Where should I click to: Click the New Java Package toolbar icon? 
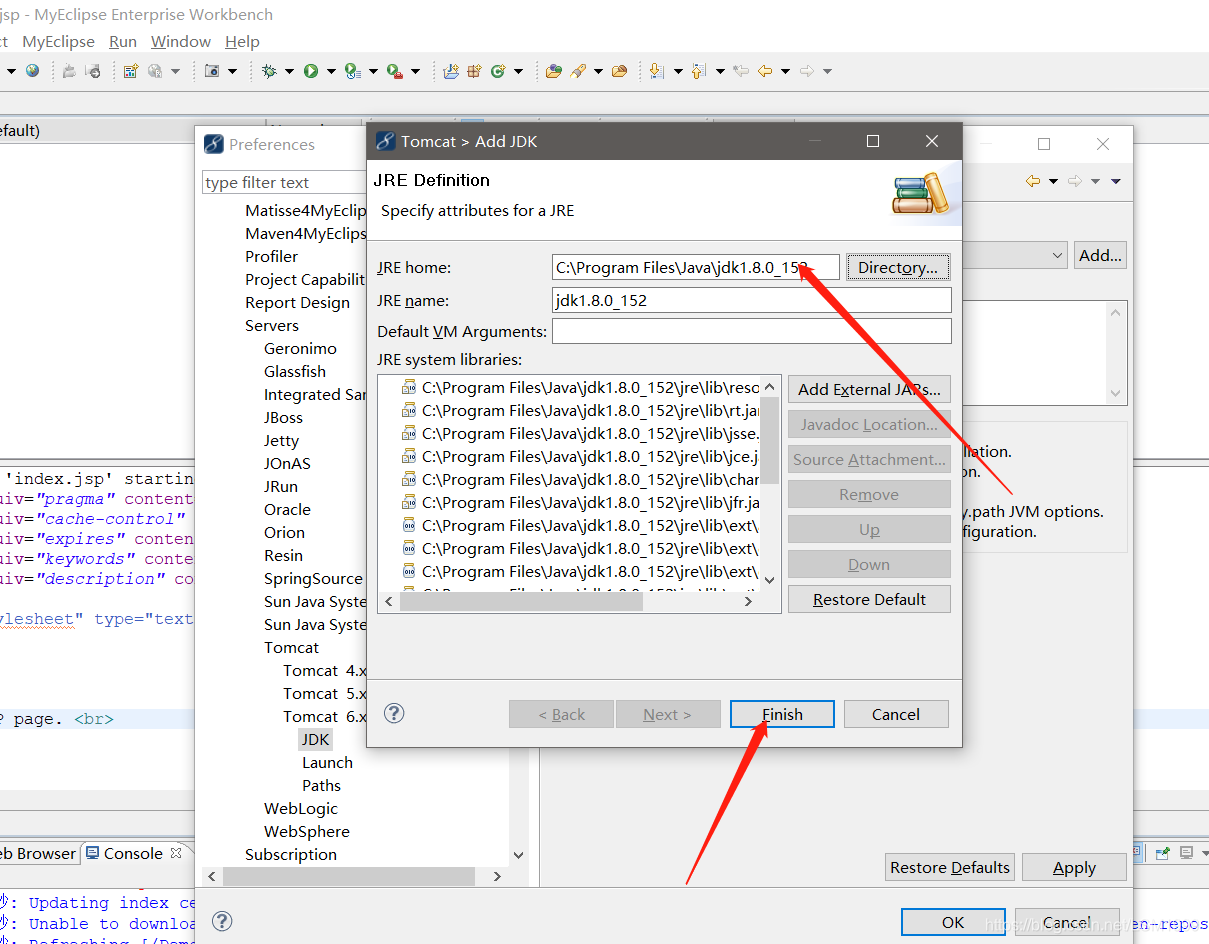pyautogui.click(x=474, y=71)
